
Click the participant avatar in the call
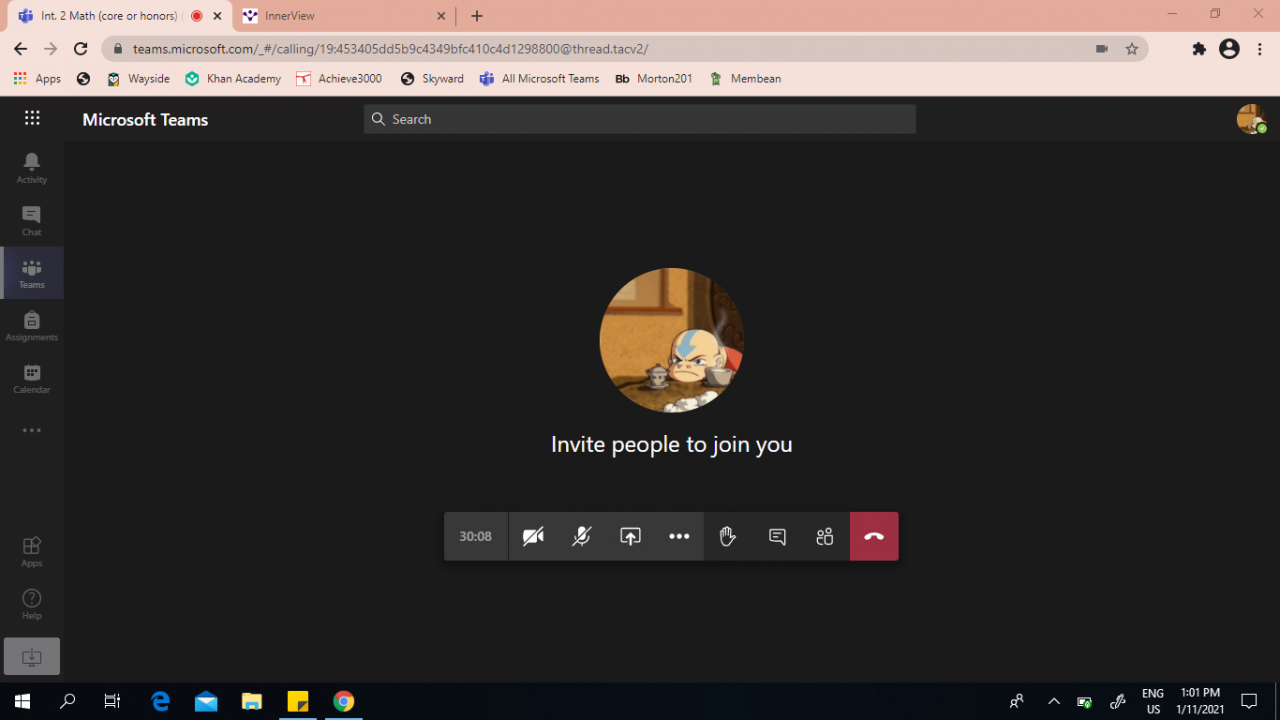tap(672, 340)
